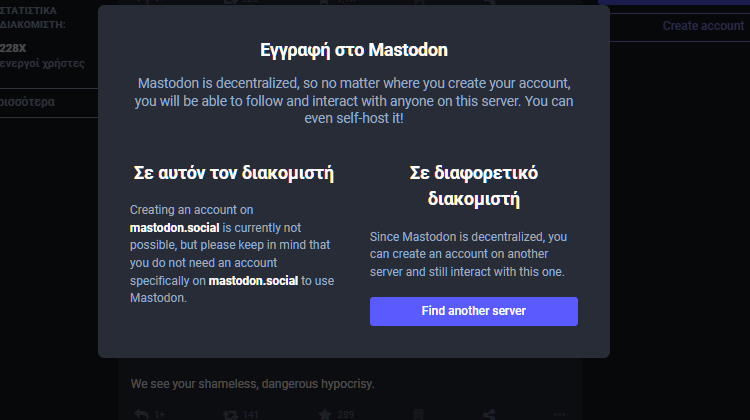Select the Σε αυτόν τον διακομιστή heading

tap(233, 173)
